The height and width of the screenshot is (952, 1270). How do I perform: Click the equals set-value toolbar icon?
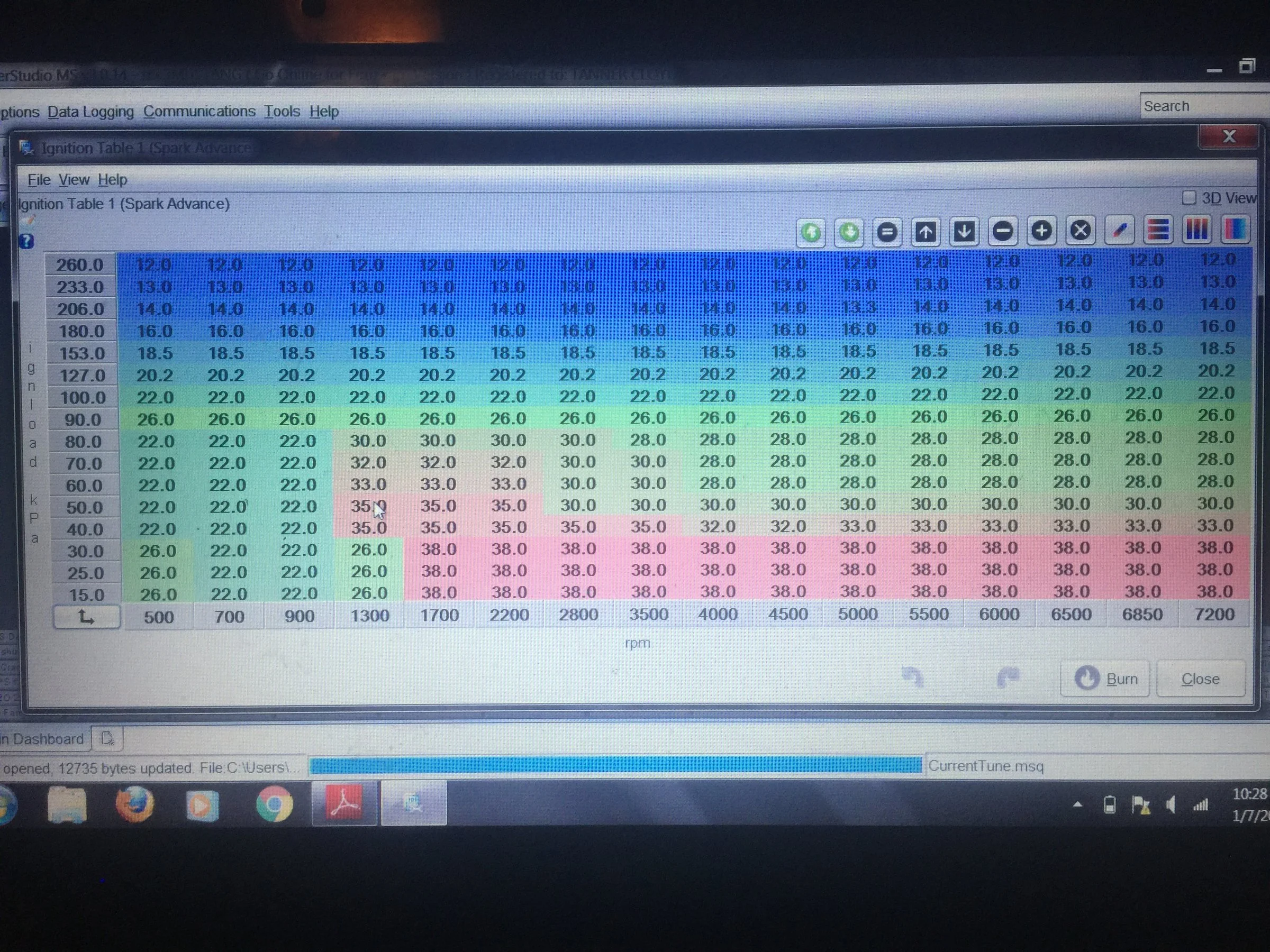pyautogui.click(x=887, y=232)
